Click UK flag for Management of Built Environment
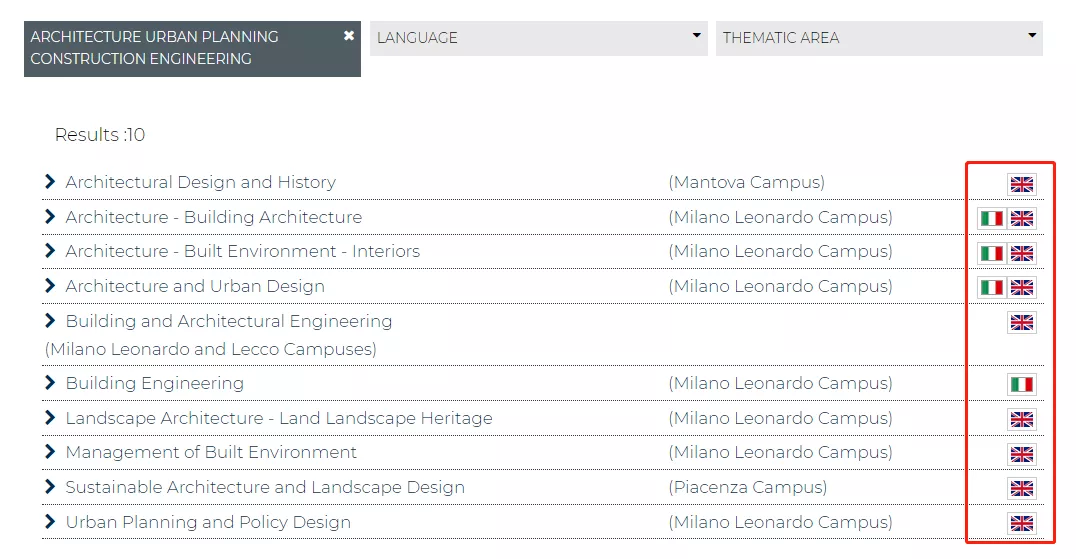This screenshot has width=1076, height=559. click(1021, 455)
